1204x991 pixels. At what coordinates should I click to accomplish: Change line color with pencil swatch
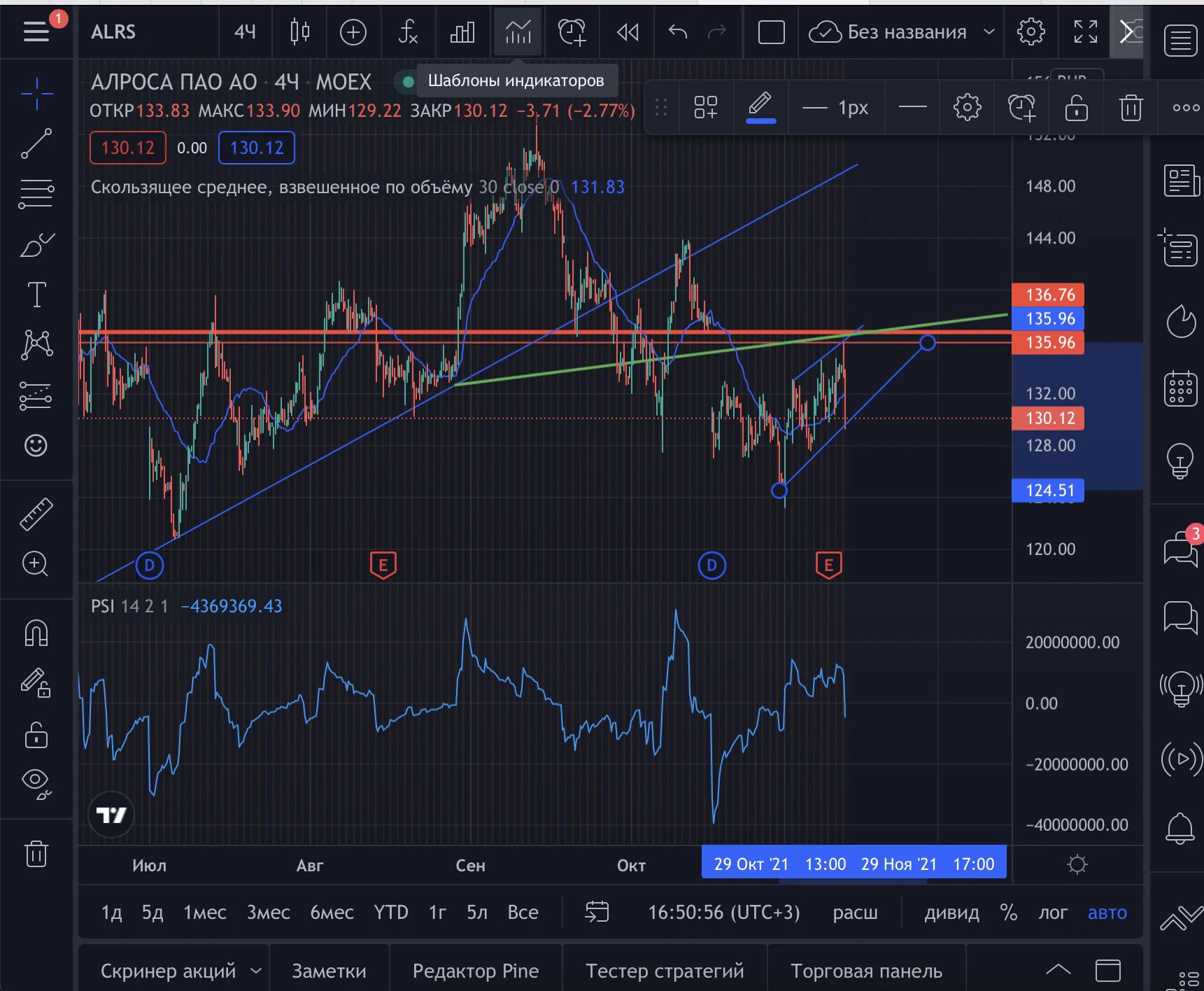coord(760,107)
